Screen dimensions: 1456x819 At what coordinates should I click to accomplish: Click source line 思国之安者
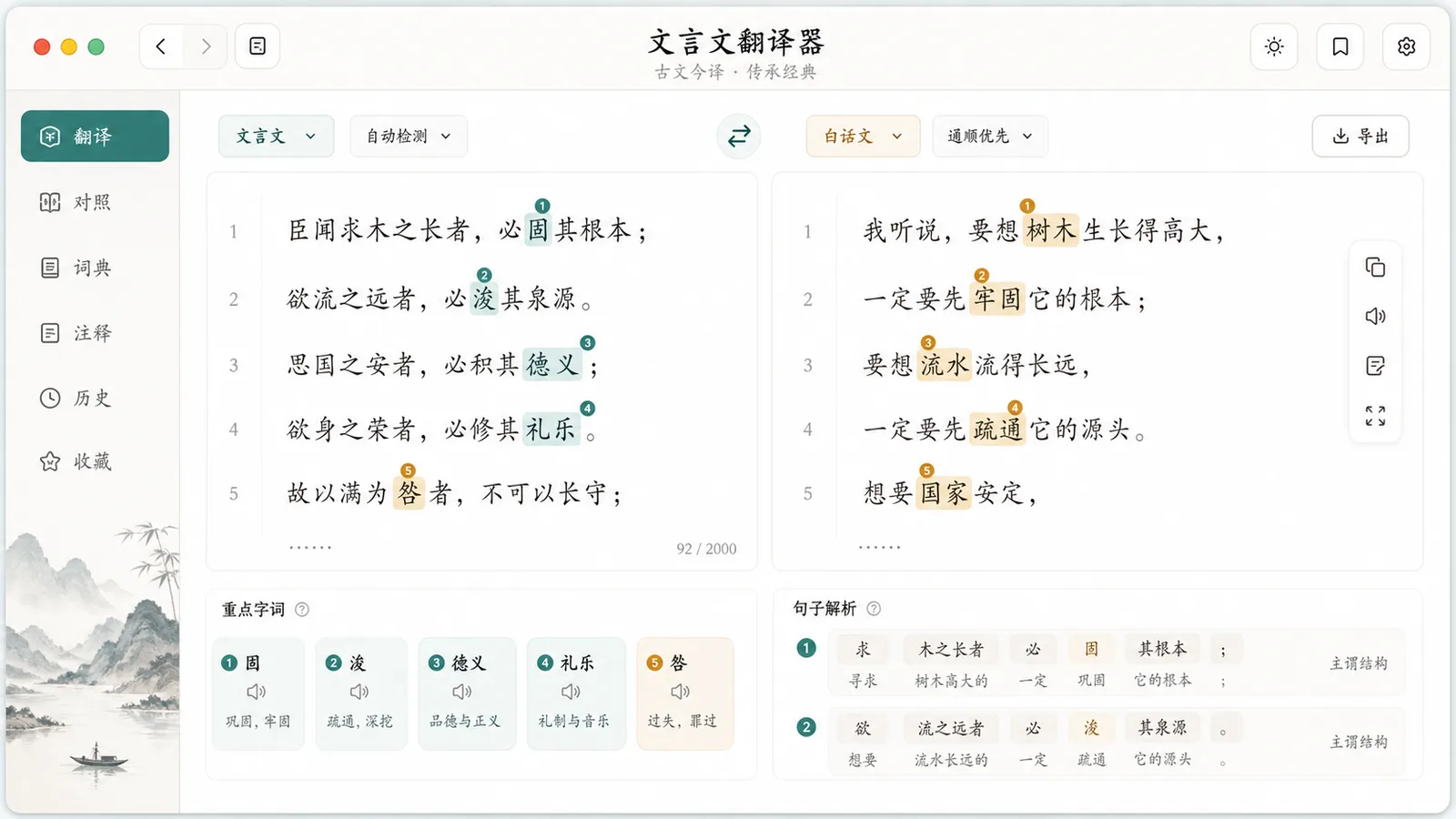tap(444, 365)
